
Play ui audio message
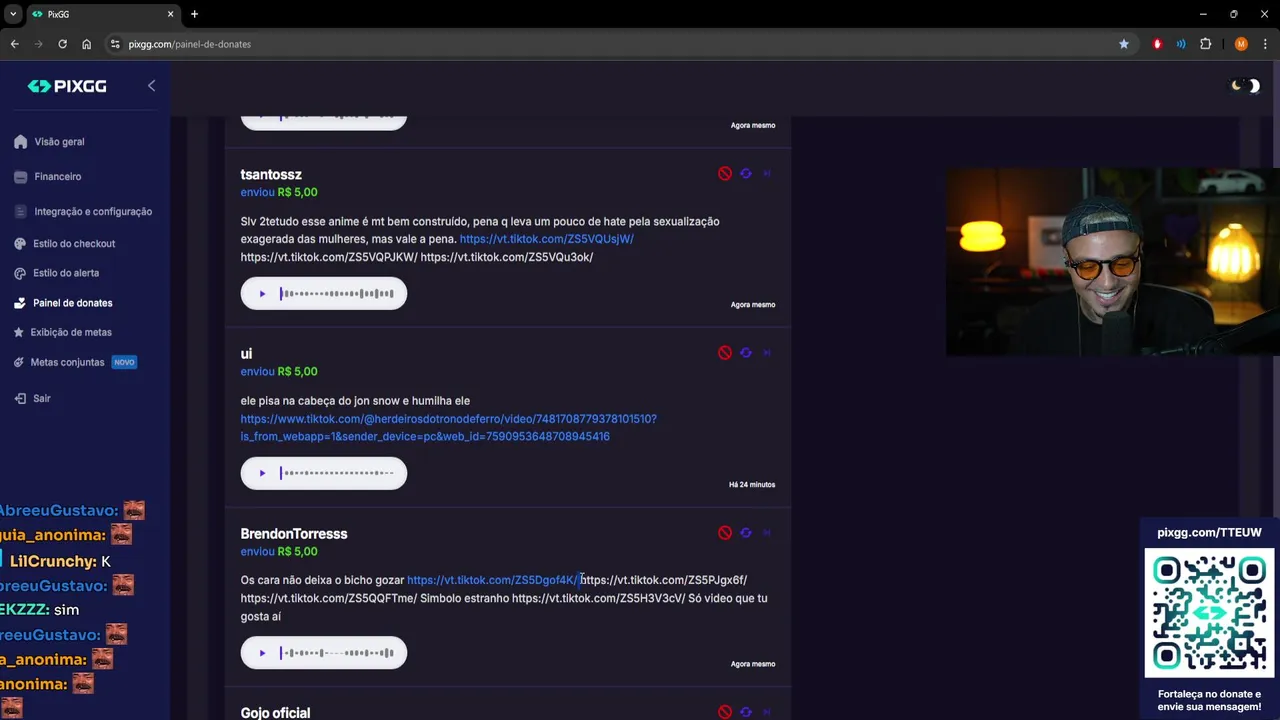262,473
